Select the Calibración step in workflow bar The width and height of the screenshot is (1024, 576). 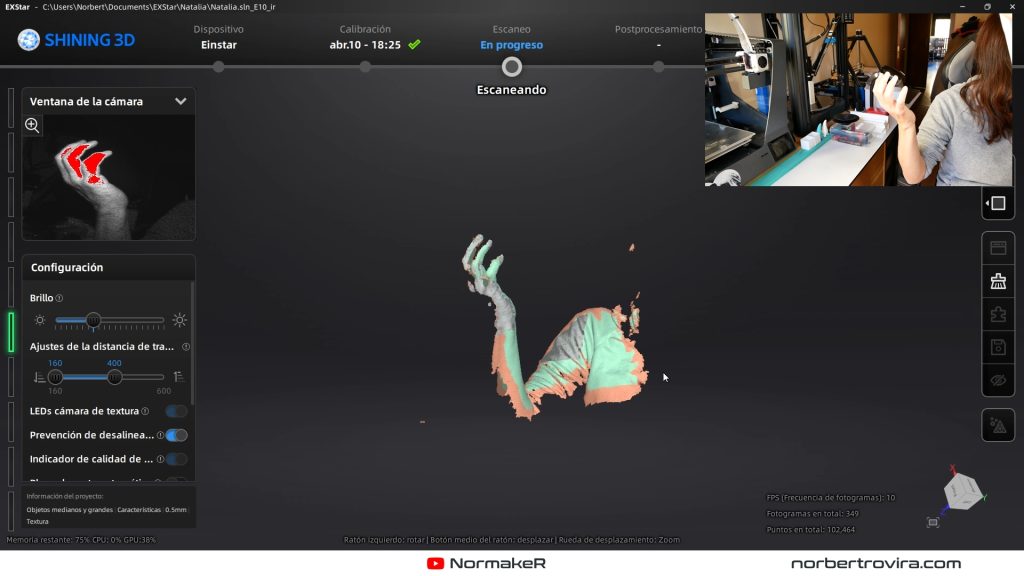[365, 66]
